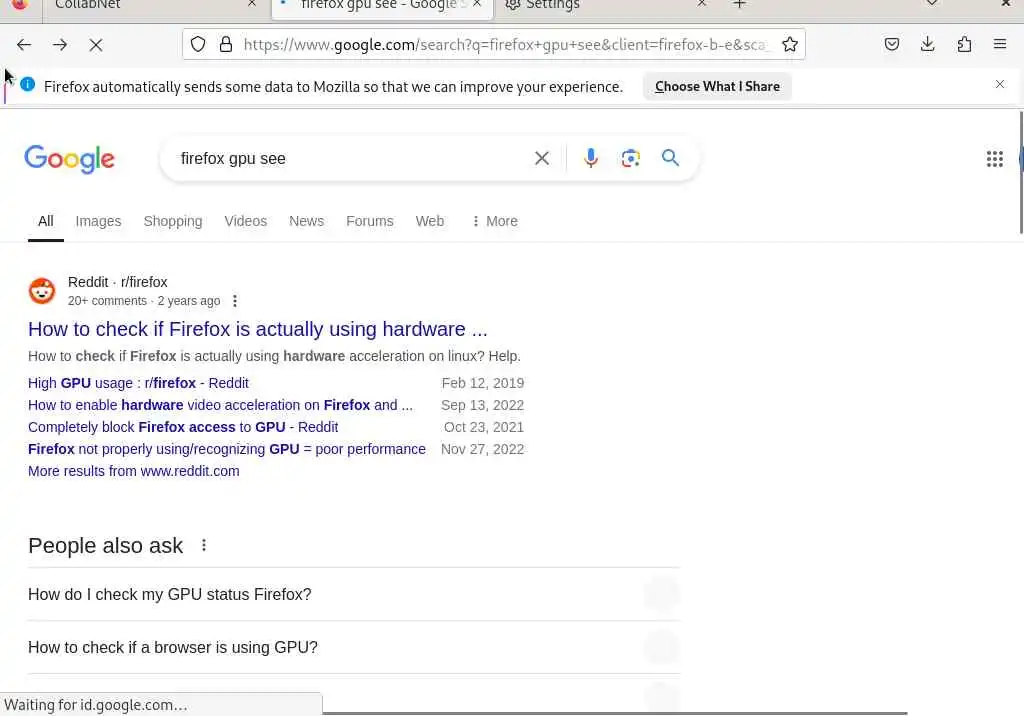Dismiss the Firefox data notification bar
Image resolution: width=1024 pixels, height=716 pixels.
coord(999,84)
